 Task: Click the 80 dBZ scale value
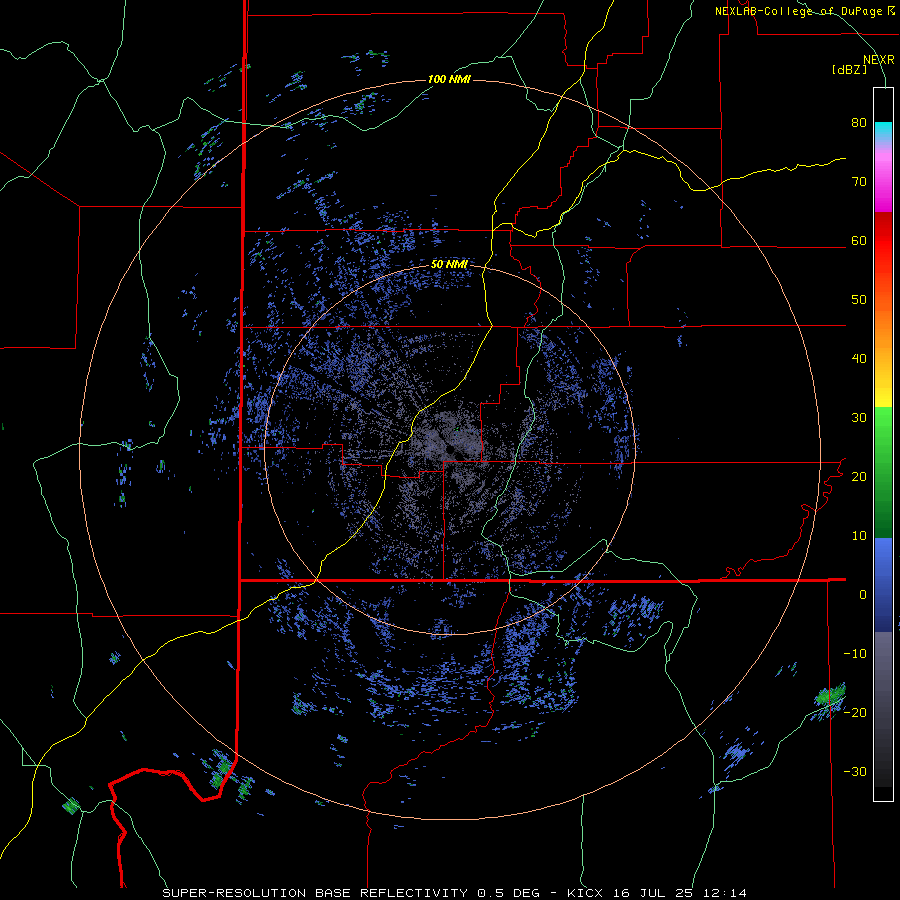coord(859,123)
